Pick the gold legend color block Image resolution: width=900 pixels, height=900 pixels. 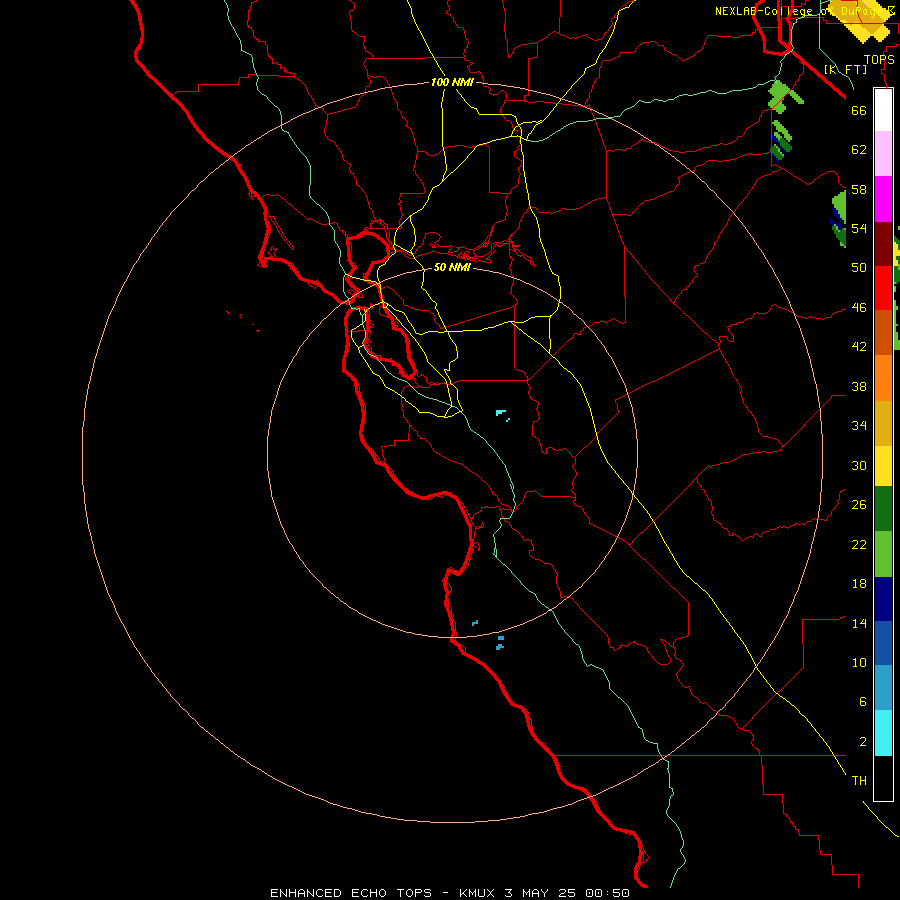(883, 423)
